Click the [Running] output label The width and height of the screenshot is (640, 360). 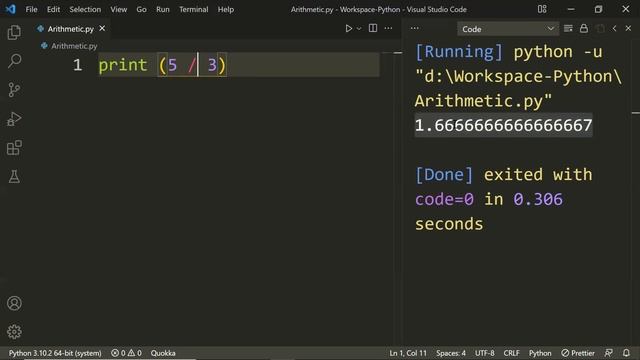tap(459, 52)
